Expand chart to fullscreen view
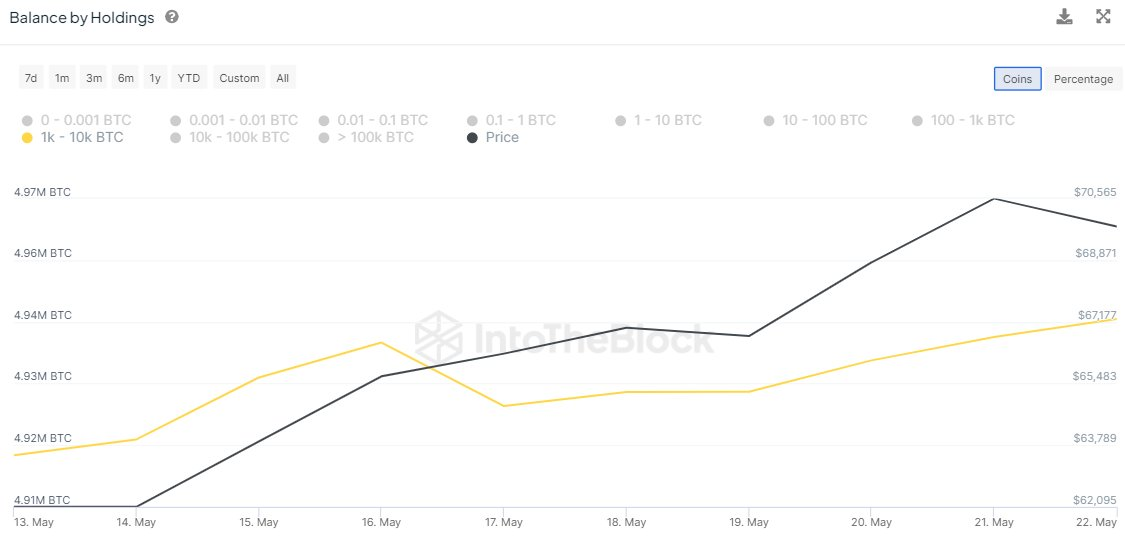 [x=1103, y=17]
